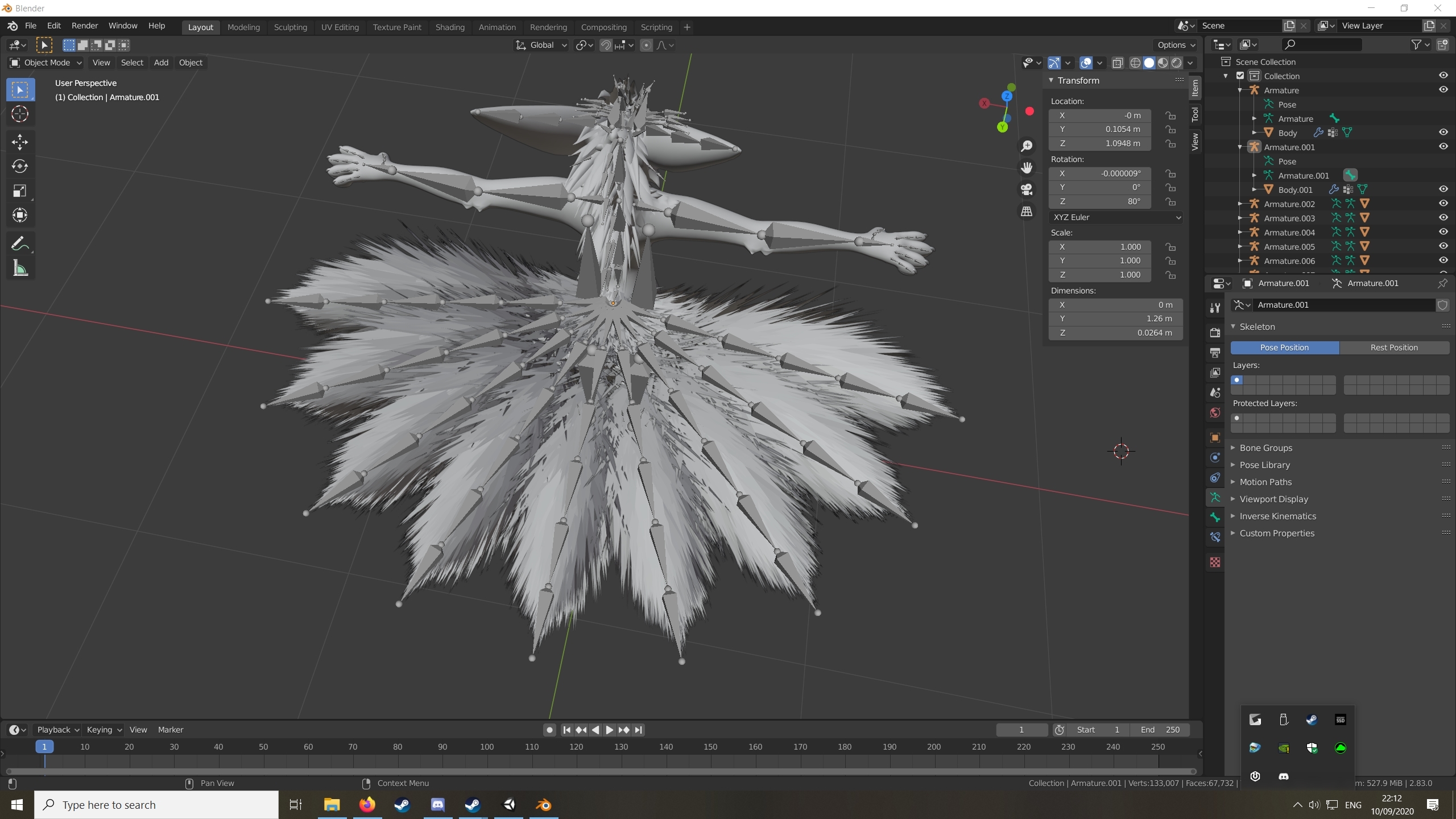Select the Move tool in the toolbar
The width and height of the screenshot is (1456, 819).
click(x=20, y=142)
